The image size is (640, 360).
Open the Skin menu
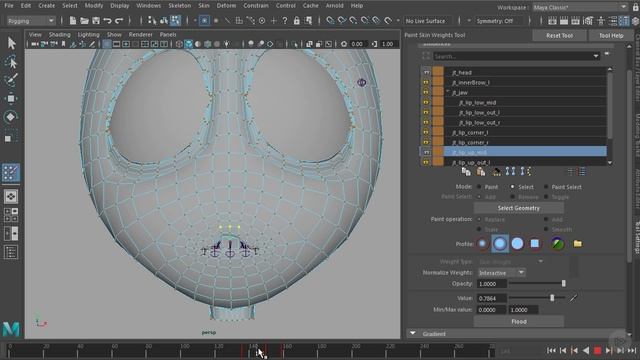point(204,6)
